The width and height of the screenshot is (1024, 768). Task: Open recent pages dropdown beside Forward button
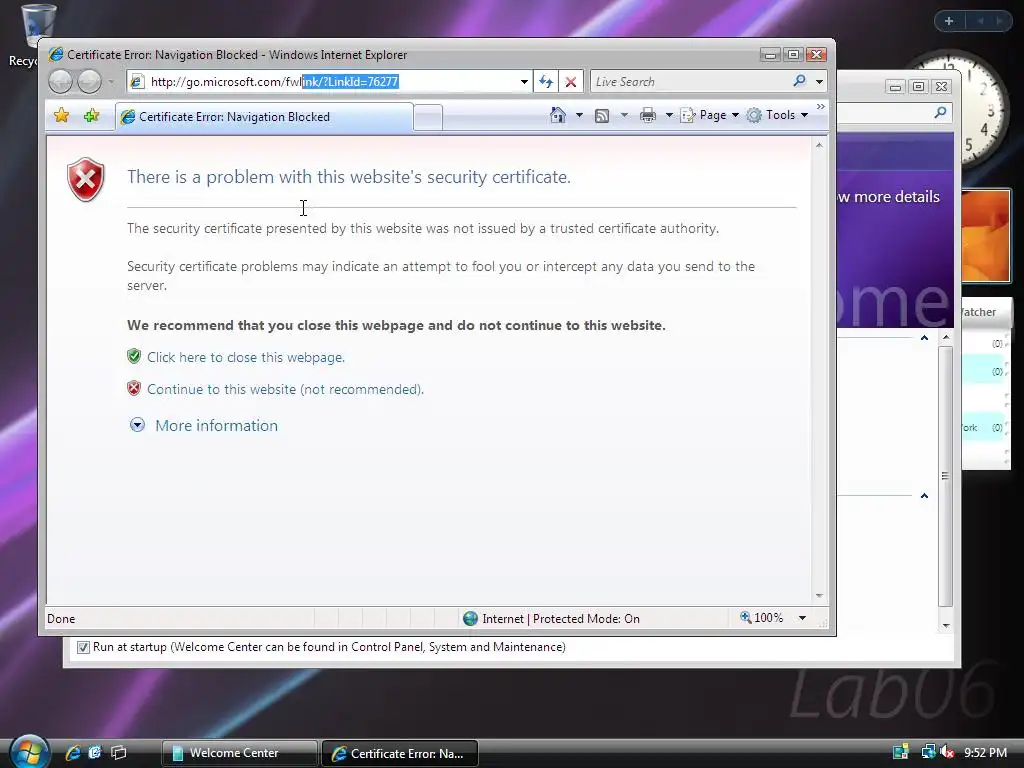111,82
